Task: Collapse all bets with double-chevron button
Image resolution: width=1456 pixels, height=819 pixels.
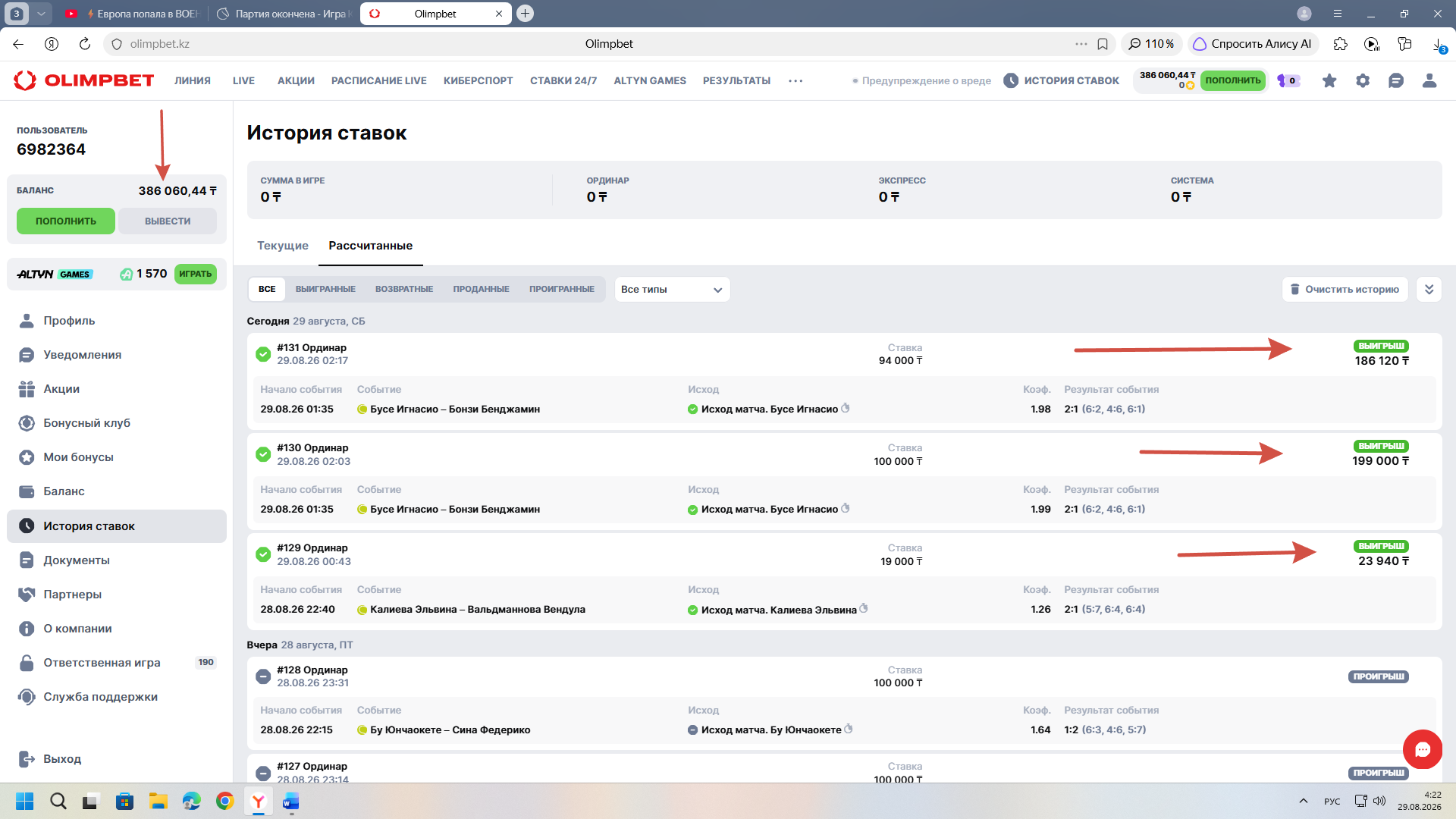Action: coord(1429,289)
